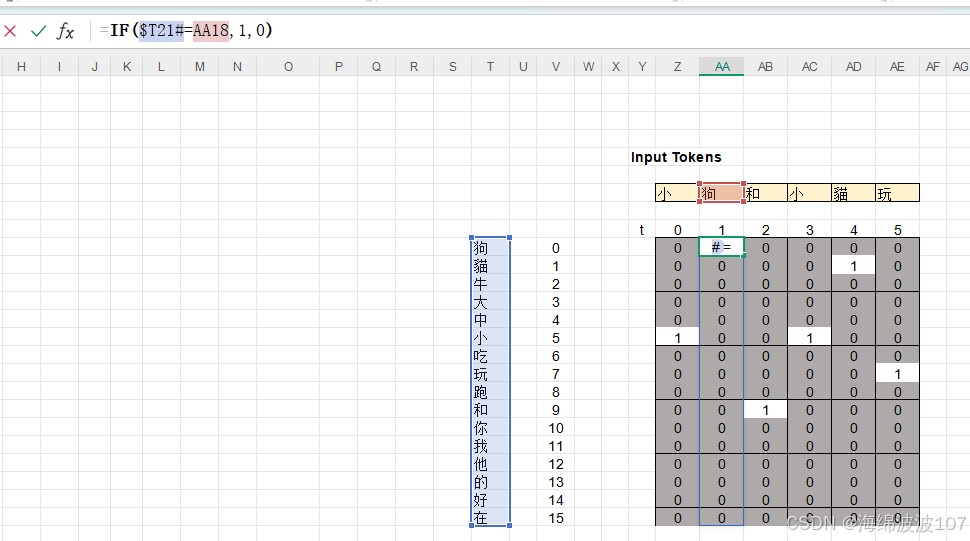Click inside the formula bar text
The height and width of the screenshot is (541, 970).
coord(186,30)
